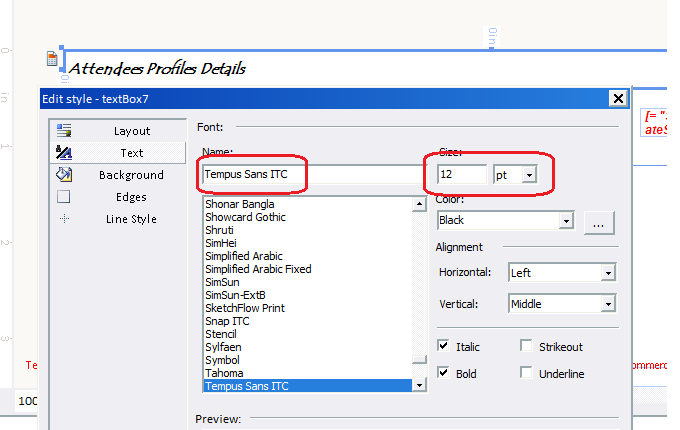Click the font Size input field
The height and width of the screenshot is (430, 680).
[461, 174]
